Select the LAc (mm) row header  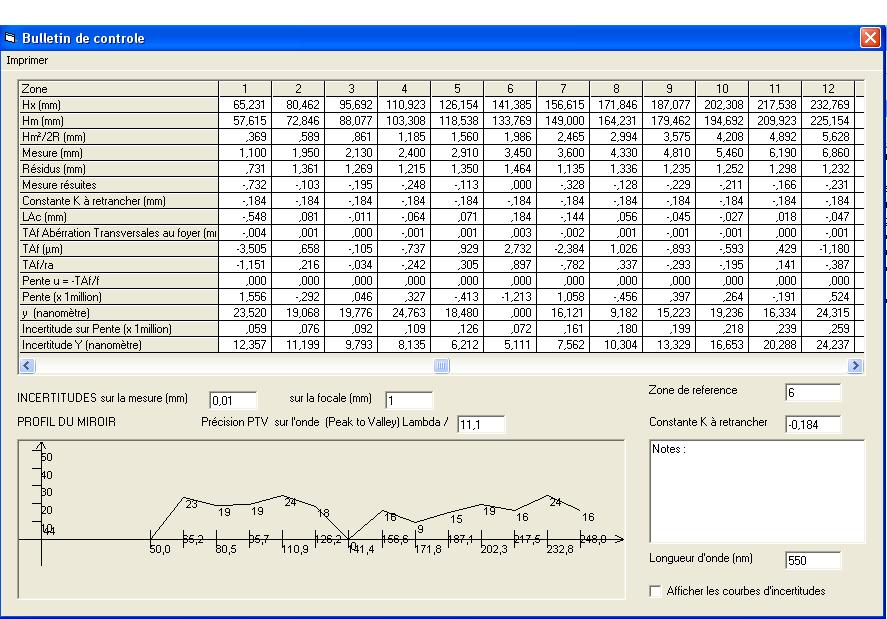pyautogui.click(x=119, y=217)
